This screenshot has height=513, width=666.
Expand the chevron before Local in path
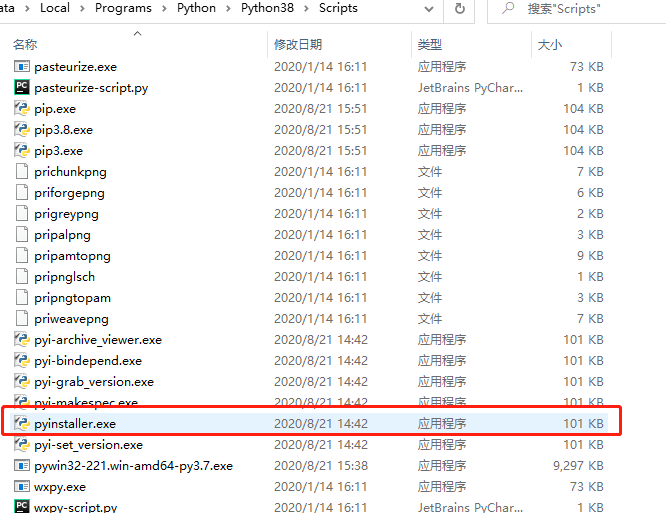click(x=27, y=8)
